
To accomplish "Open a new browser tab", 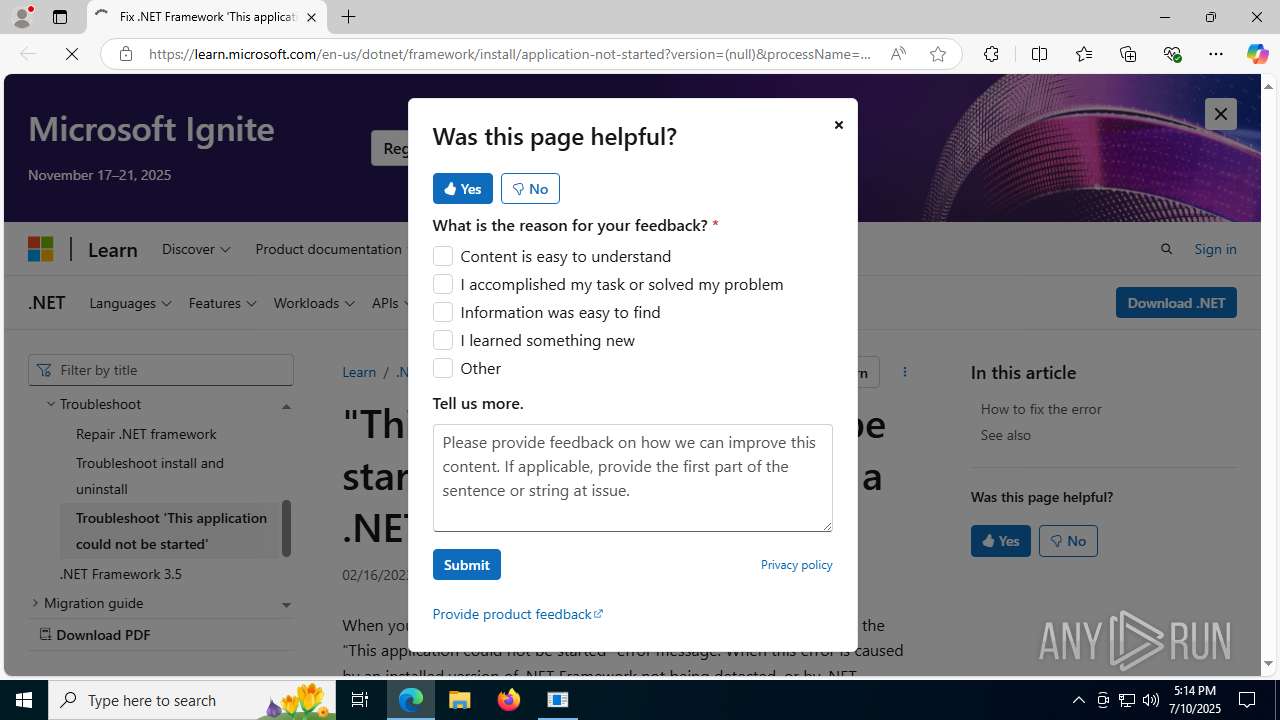I will click(x=348, y=17).
